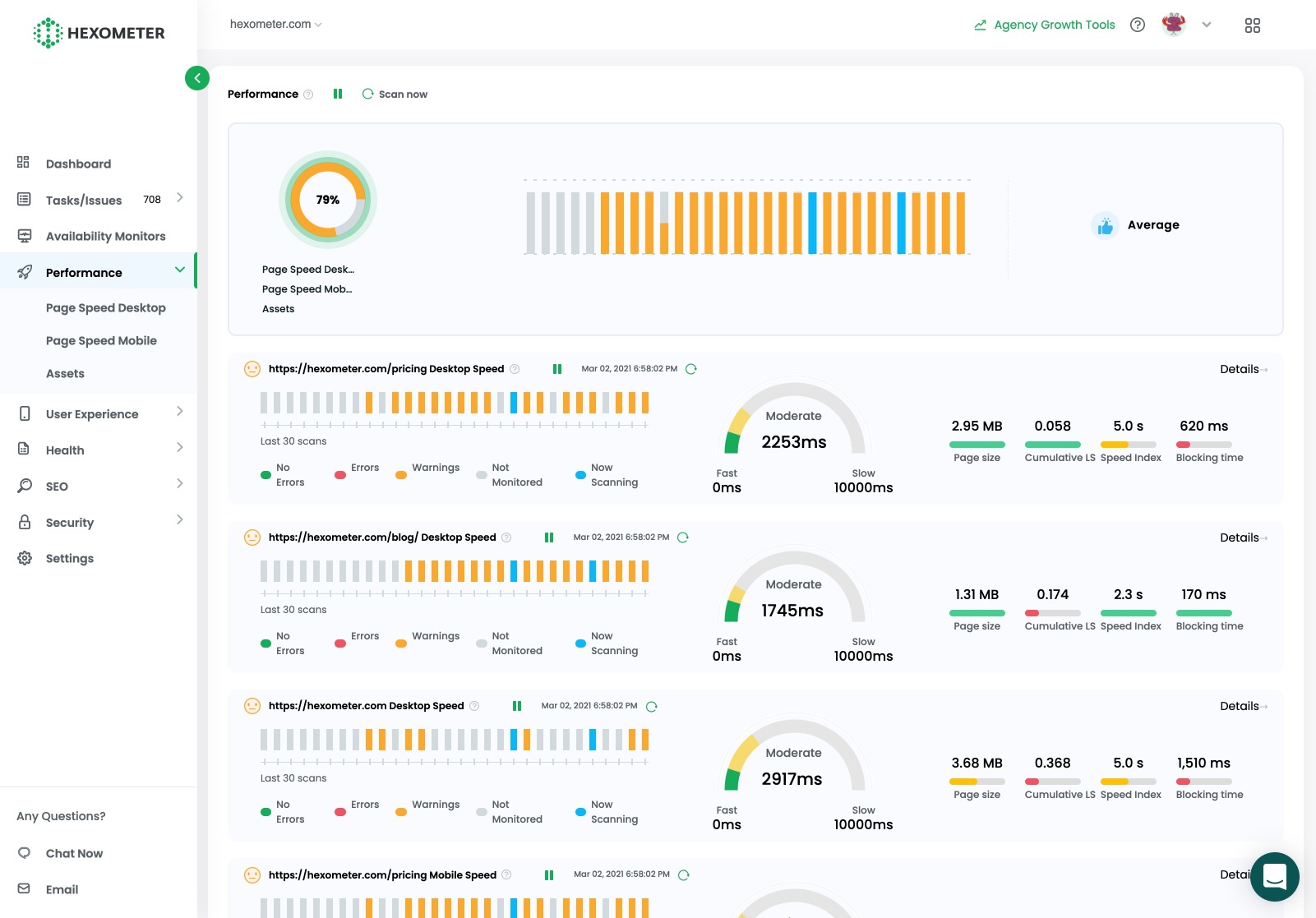
Task: Click Chat Now link
Action: (74, 853)
